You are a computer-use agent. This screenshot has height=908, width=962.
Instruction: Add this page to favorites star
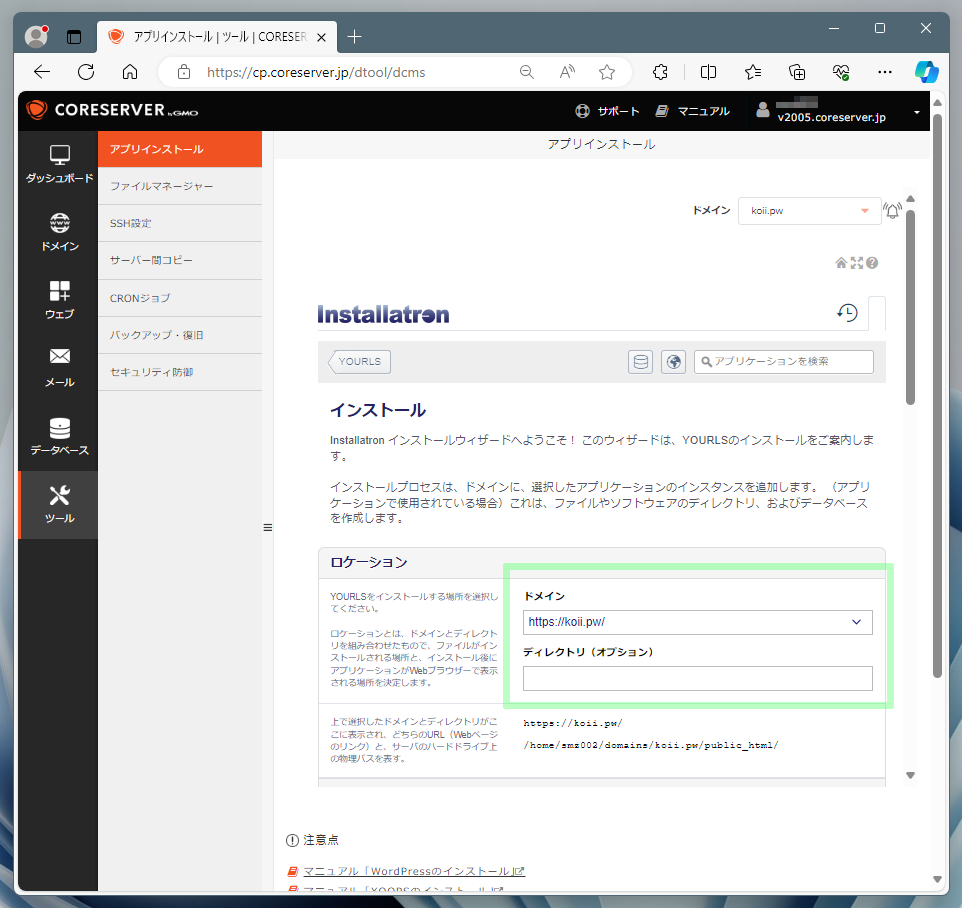pyautogui.click(x=607, y=72)
